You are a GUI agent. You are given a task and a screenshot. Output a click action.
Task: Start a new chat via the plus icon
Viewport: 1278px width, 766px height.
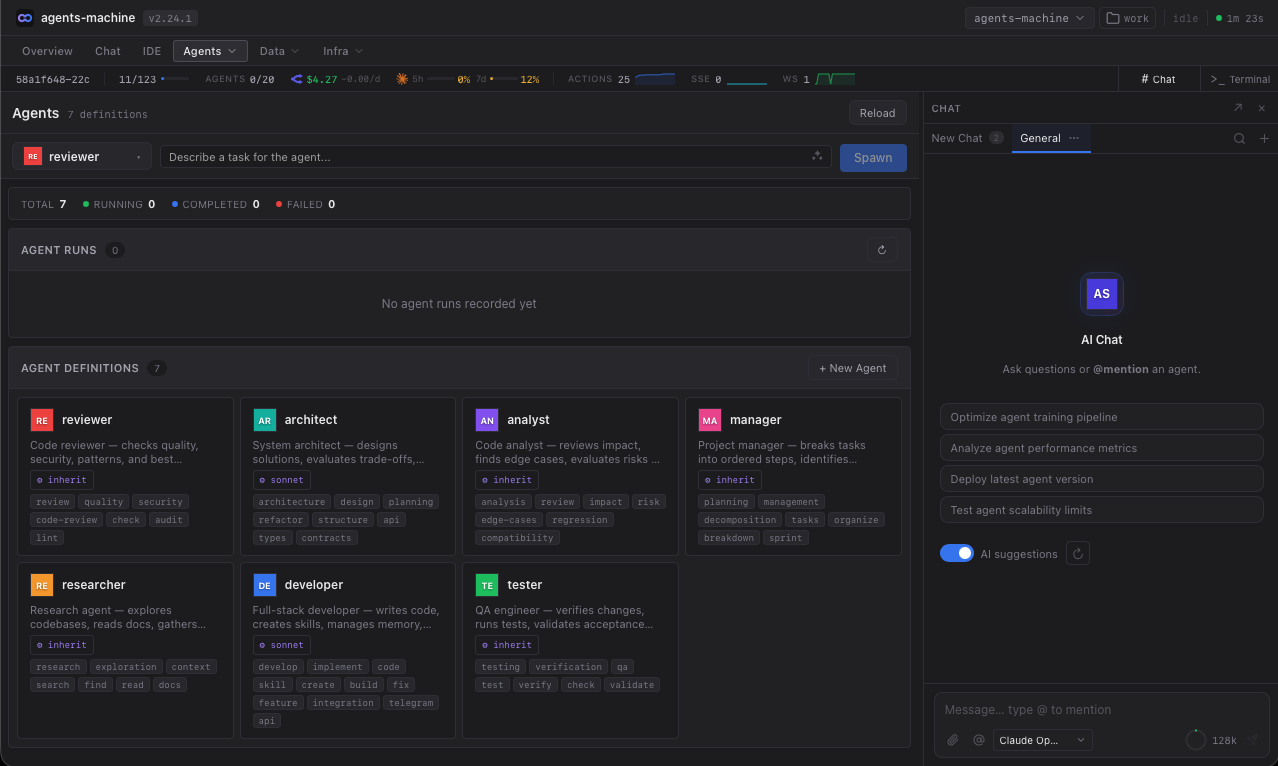pyautogui.click(x=1263, y=138)
